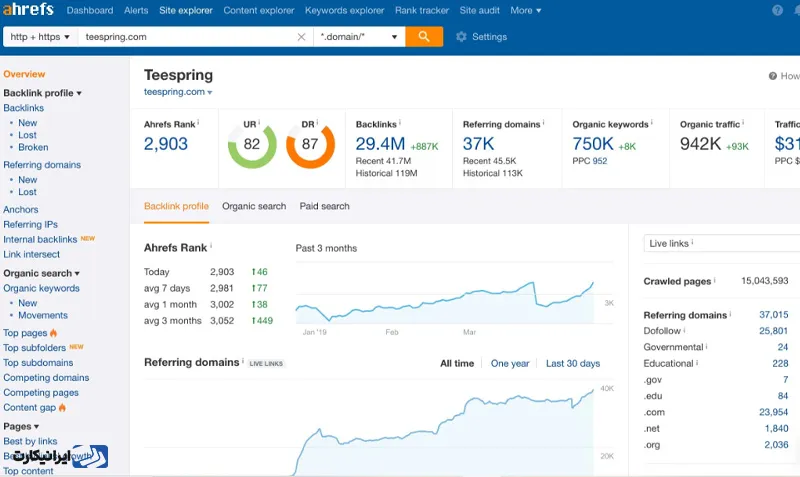Open the http + https protocol dropdown
The height and width of the screenshot is (477, 800).
tap(40, 37)
